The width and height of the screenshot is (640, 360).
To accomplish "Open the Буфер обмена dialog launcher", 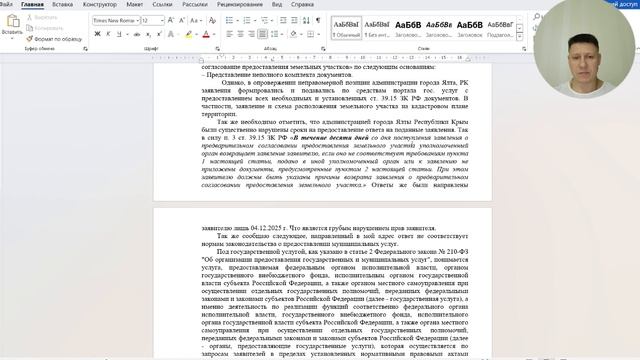I will 85,49.
